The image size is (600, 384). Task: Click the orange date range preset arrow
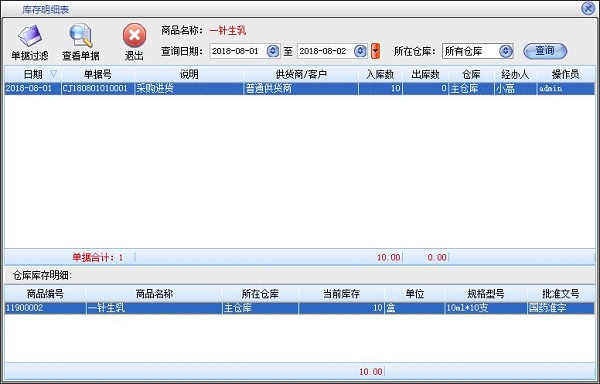(376, 51)
